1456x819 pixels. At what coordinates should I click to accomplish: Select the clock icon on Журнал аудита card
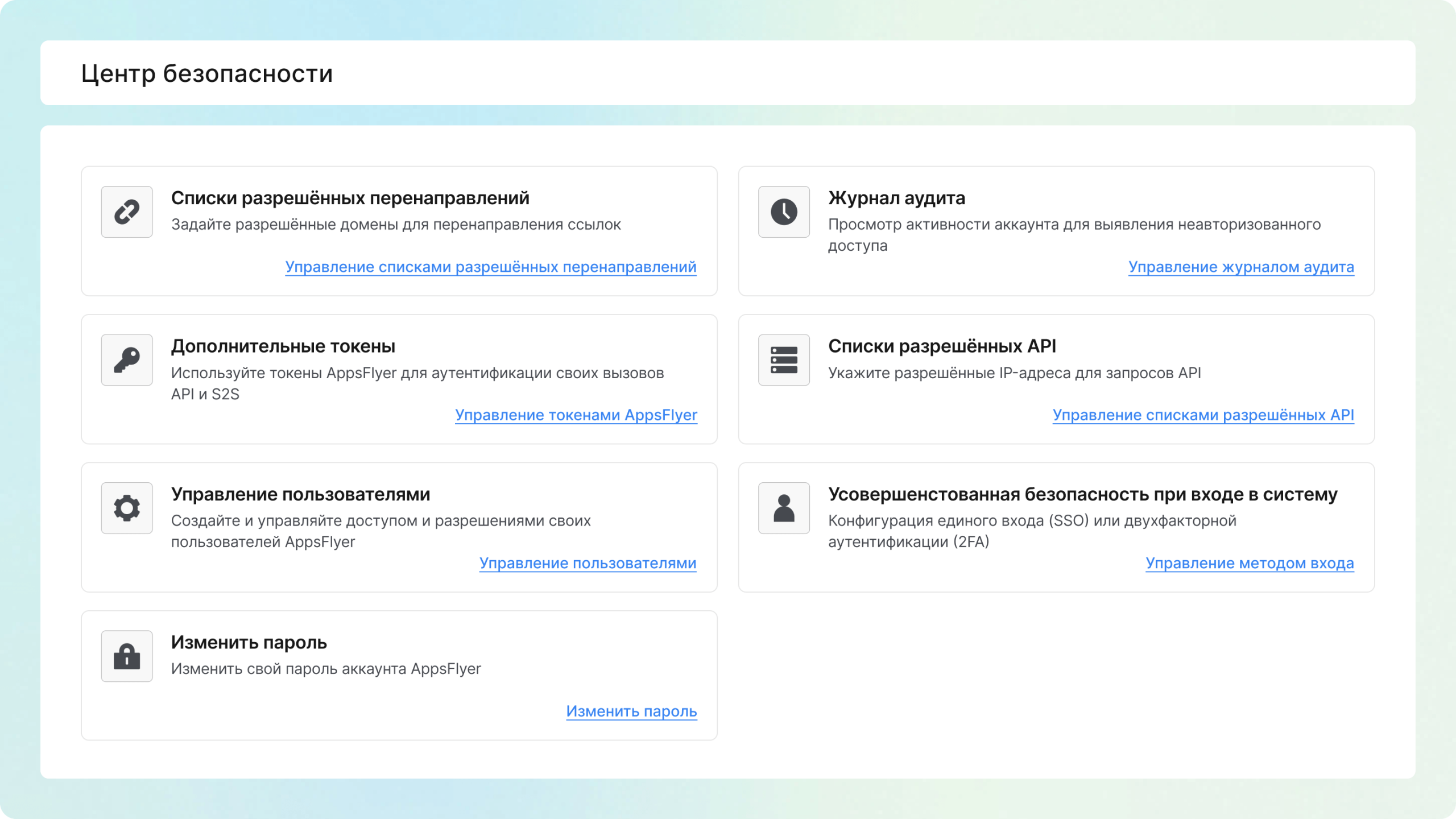pyautogui.click(x=784, y=212)
